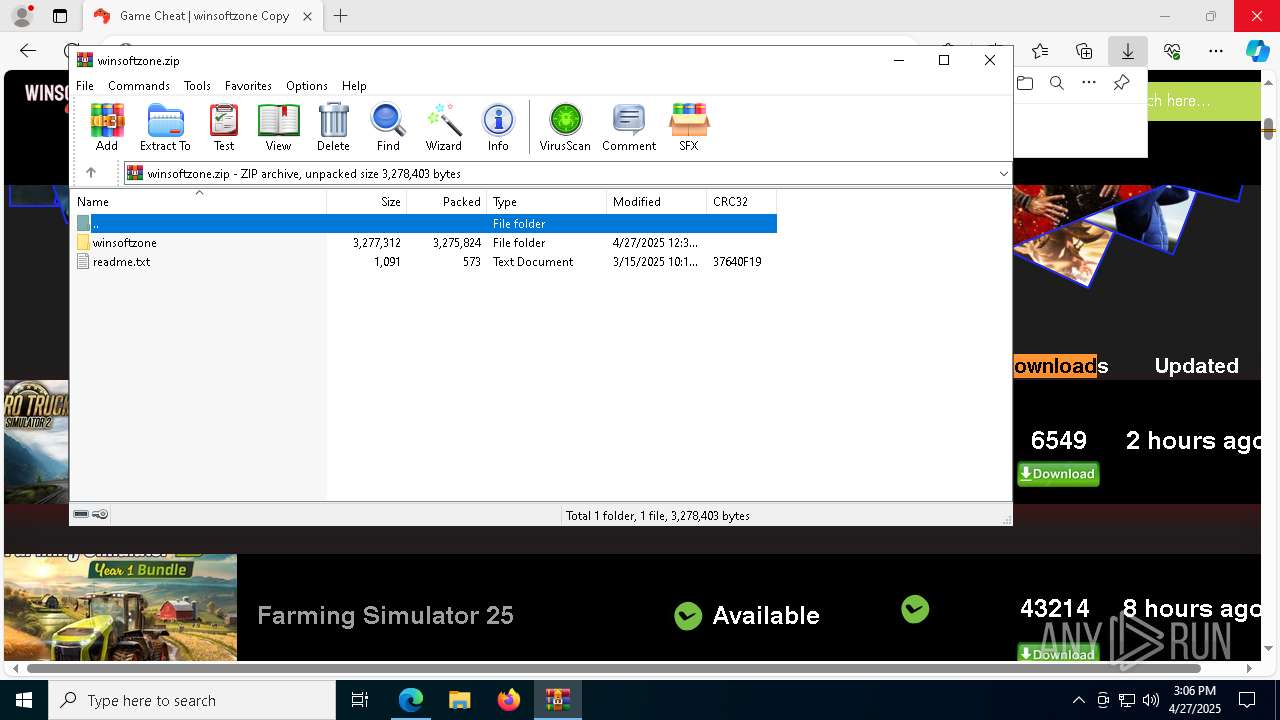Click the SFX toolbar icon
Viewport: 1280px width, 720px height.
pyautogui.click(x=689, y=127)
